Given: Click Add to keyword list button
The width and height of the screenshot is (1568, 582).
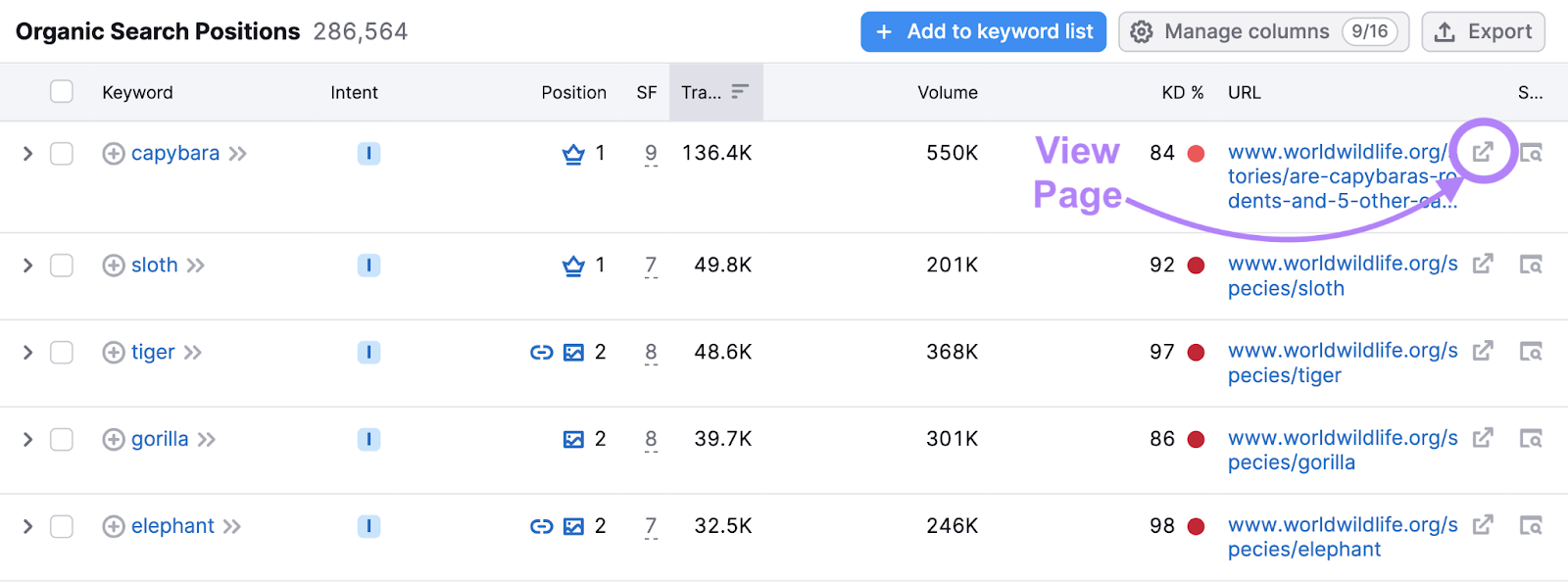Looking at the screenshot, I should click(x=983, y=31).
